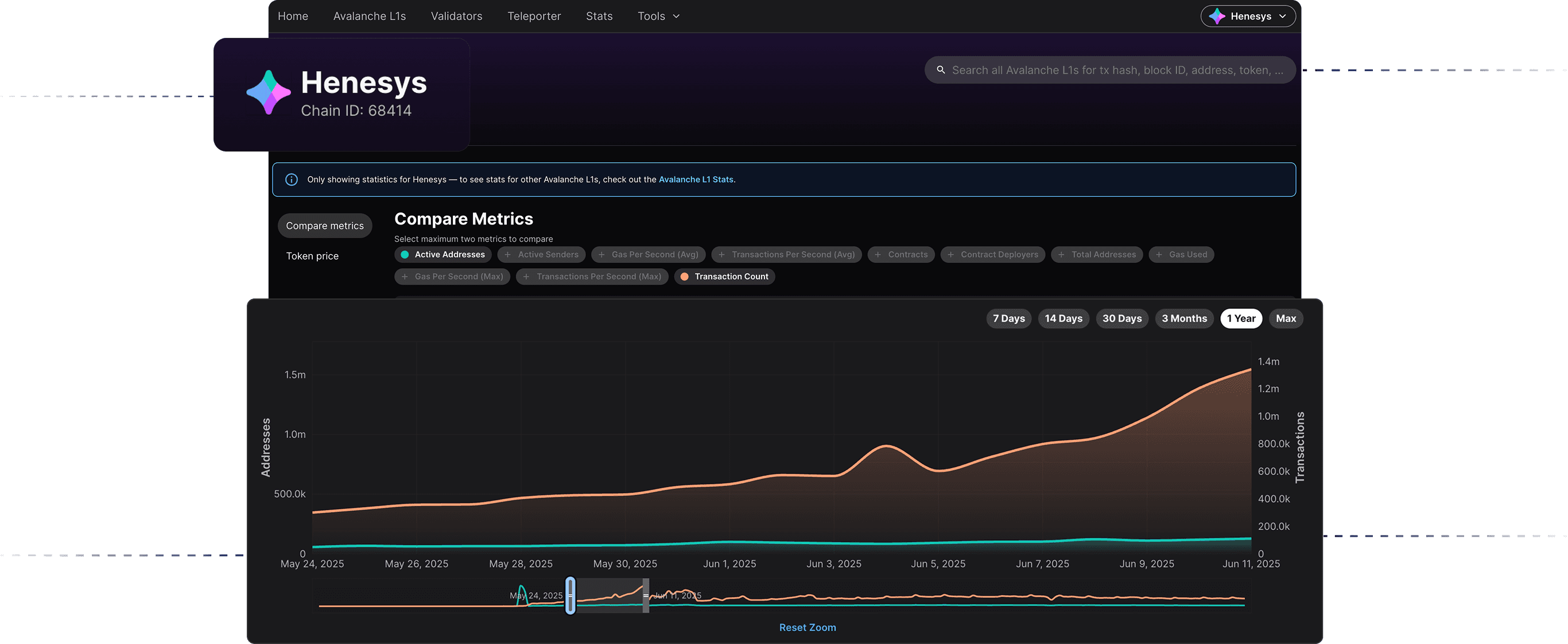Click the plus icon on Contracts chip
This screenshot has height=644, width=1568.
tap(878, 254)
